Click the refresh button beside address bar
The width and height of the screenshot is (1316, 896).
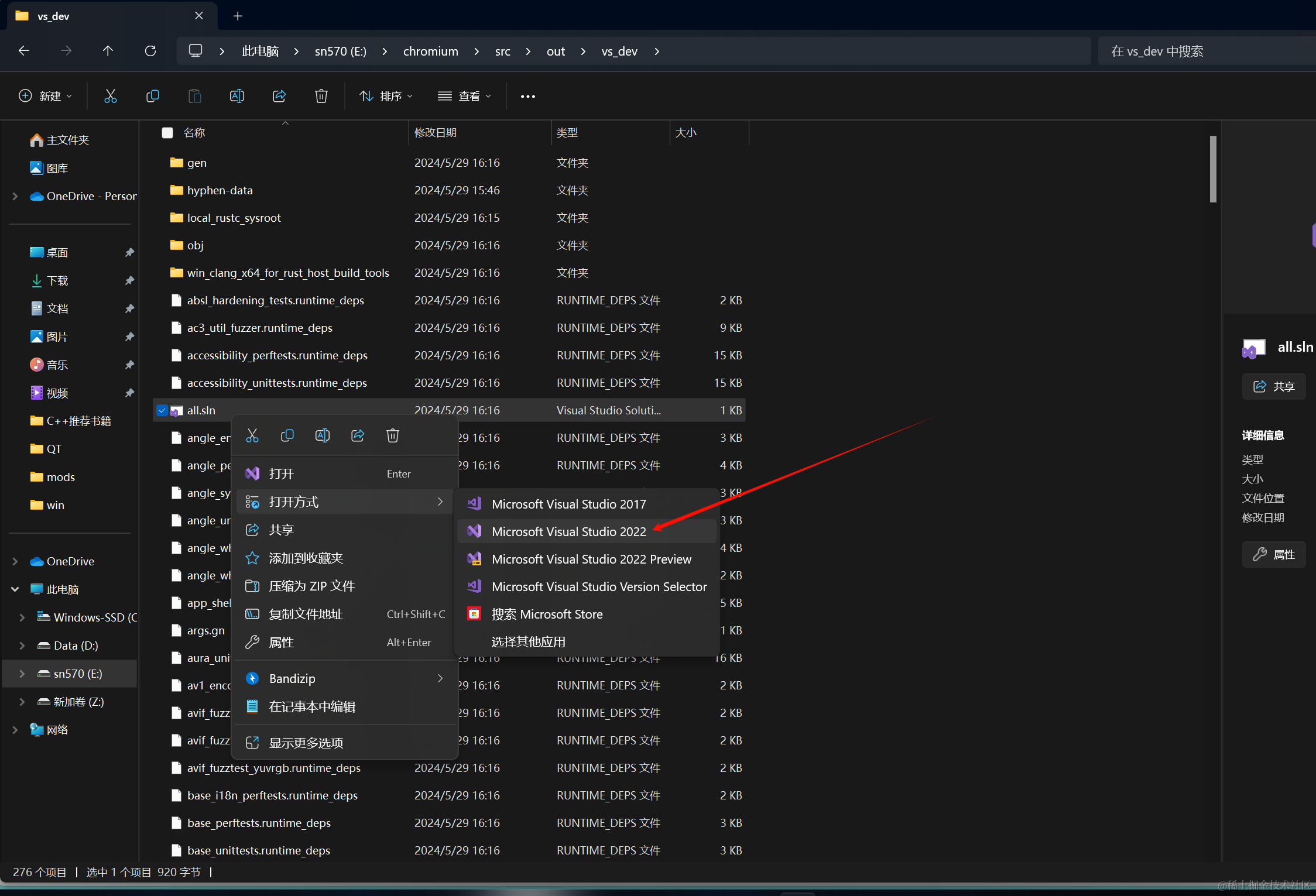150,51
